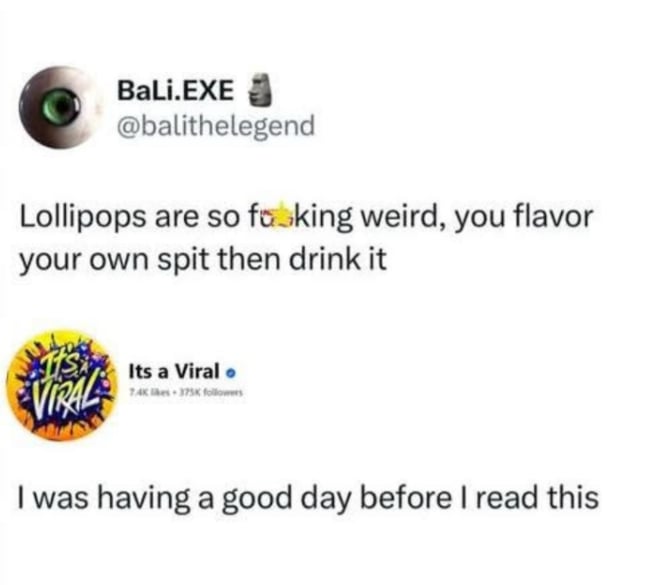
Task: Open the Its a Viral logo
Action: [61, 385]
